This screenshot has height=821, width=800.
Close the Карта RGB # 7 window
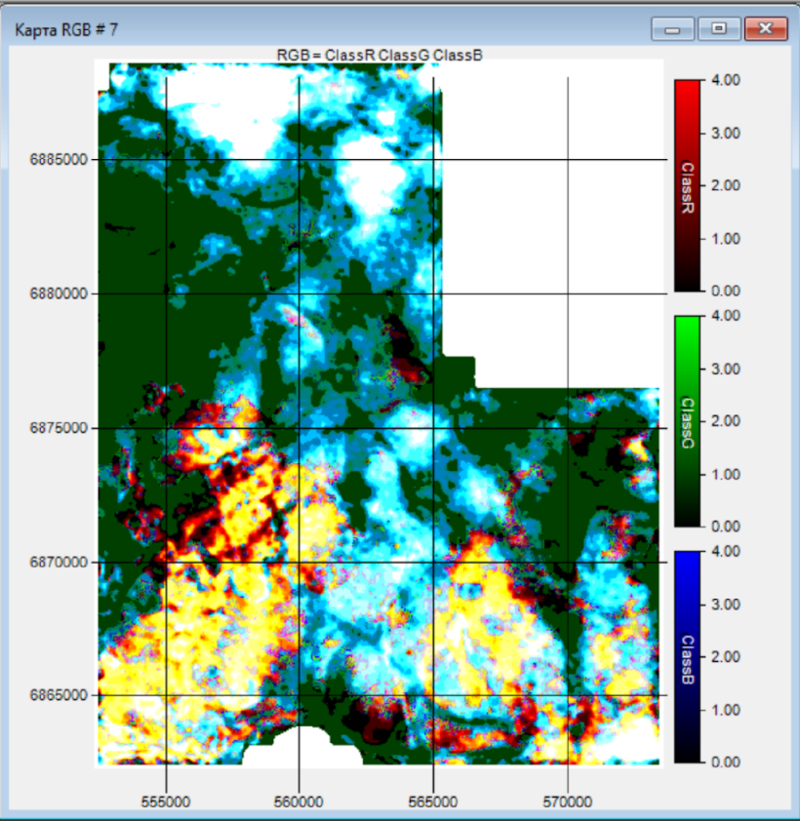tap(766, 29)
